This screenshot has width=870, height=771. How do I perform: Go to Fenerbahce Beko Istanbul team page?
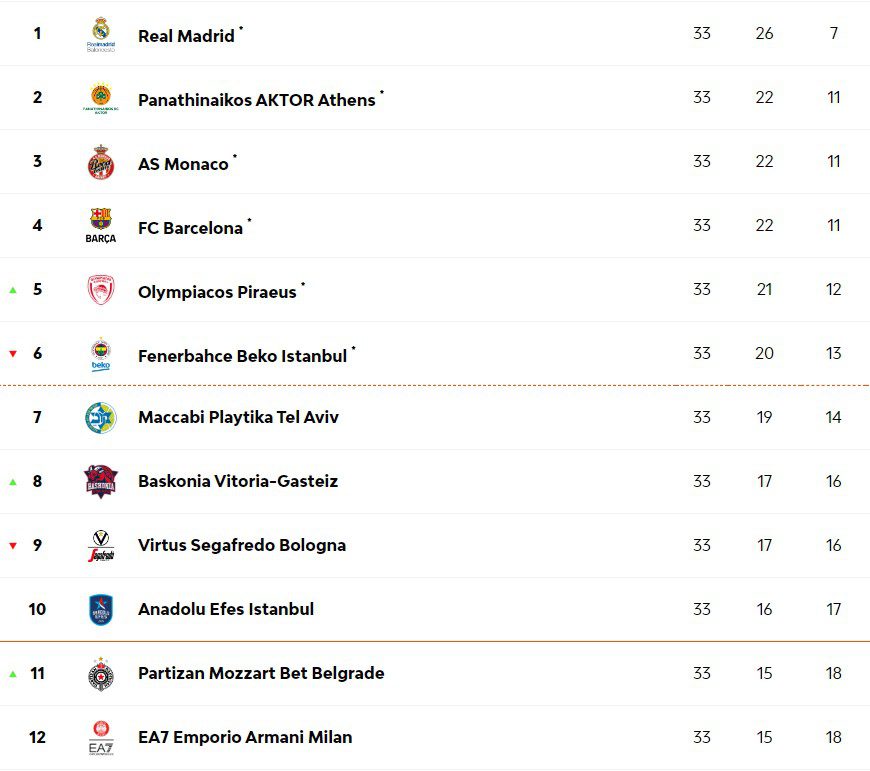click(242, 356)
